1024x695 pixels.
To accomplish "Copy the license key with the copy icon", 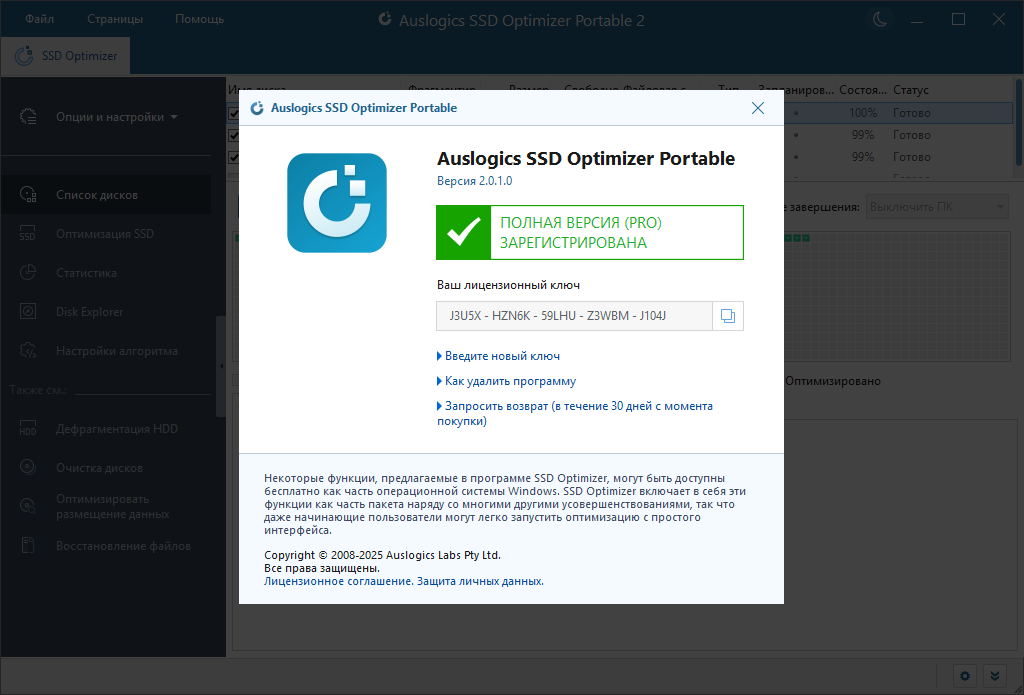I will point(728,316).
